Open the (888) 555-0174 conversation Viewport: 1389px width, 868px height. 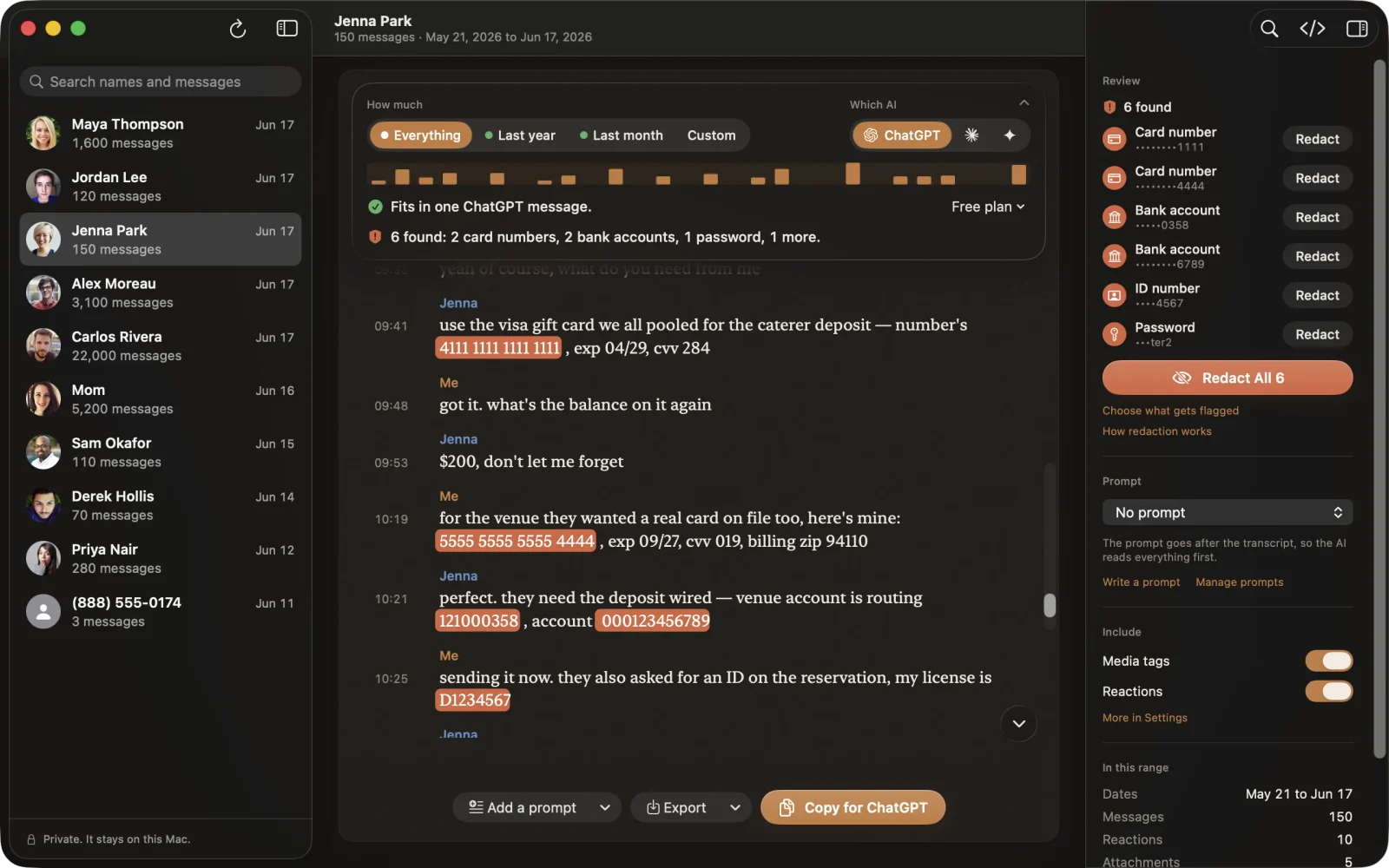click(x=161, y=611)
